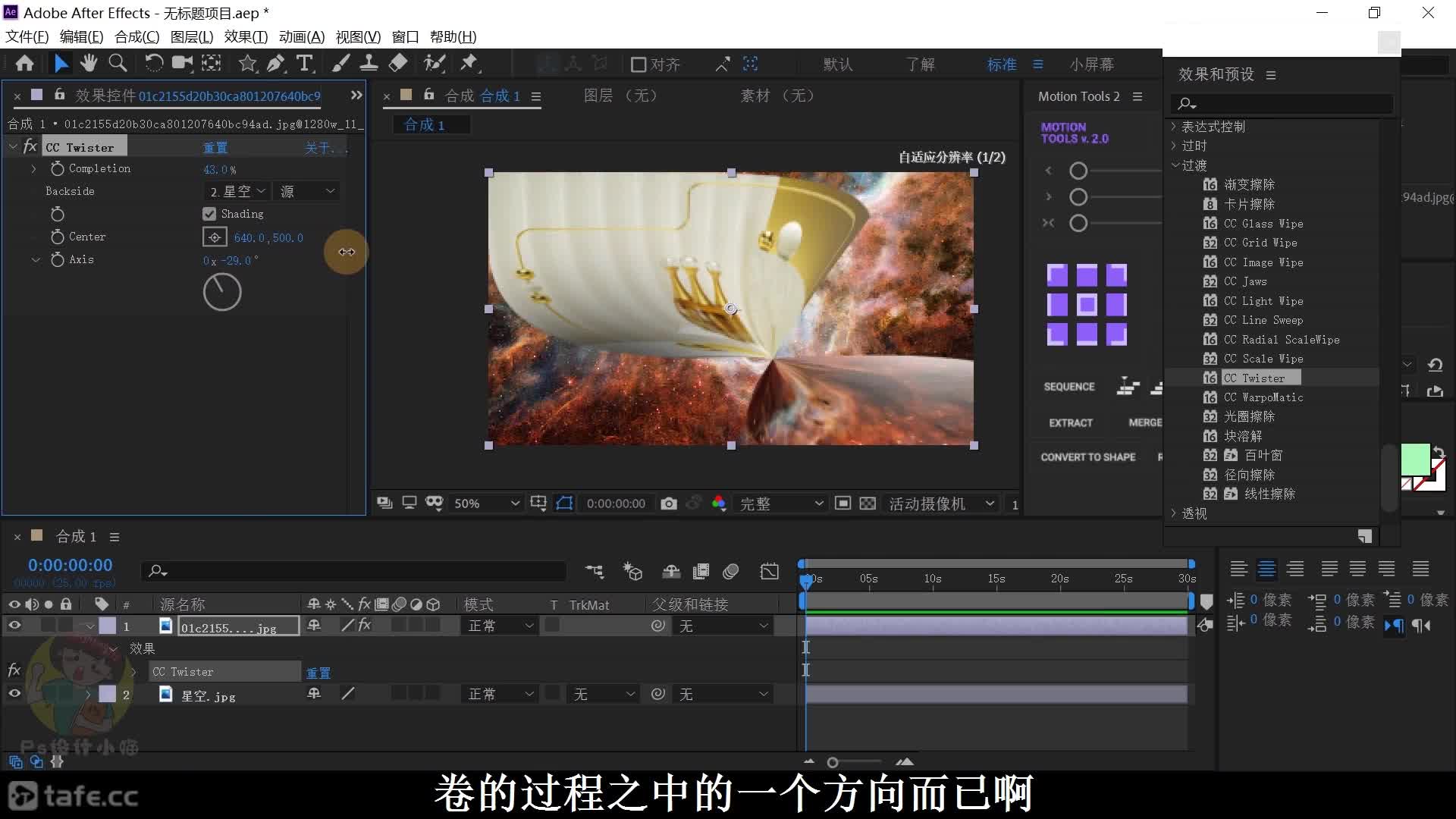Click Axis stopwatch icon

58,259
